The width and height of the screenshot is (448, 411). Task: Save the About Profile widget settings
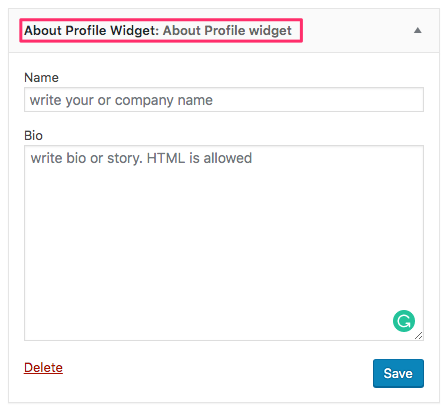click(x=398, y=373)
